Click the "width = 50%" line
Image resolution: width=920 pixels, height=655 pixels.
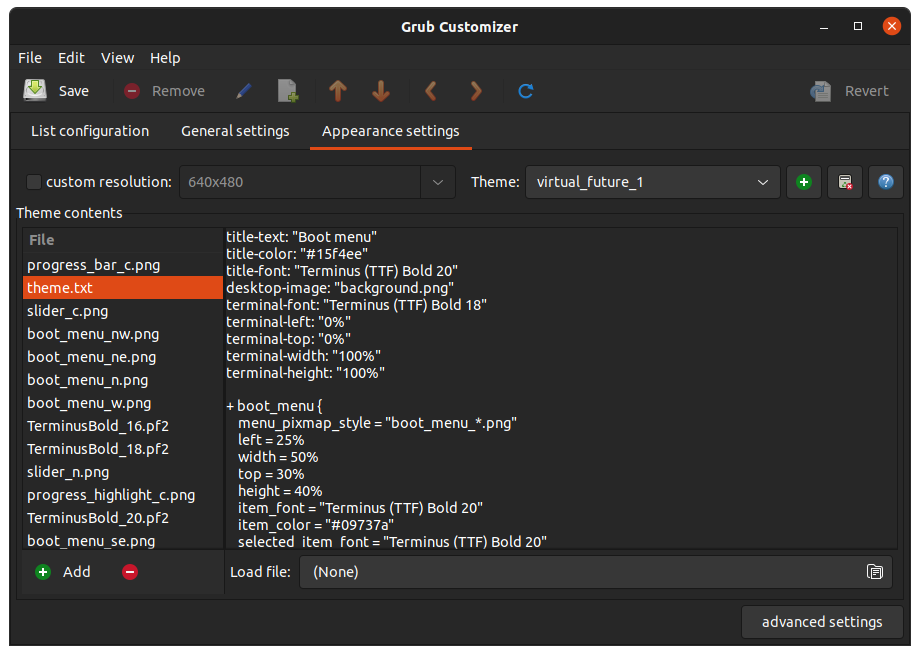click(x=278, y=457)
